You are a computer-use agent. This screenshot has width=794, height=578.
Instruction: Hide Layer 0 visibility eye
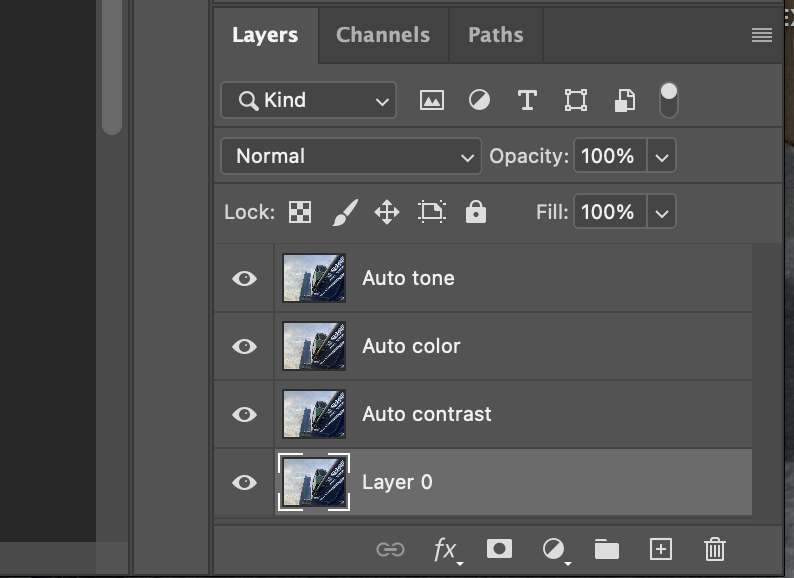[x=245, y=482]
